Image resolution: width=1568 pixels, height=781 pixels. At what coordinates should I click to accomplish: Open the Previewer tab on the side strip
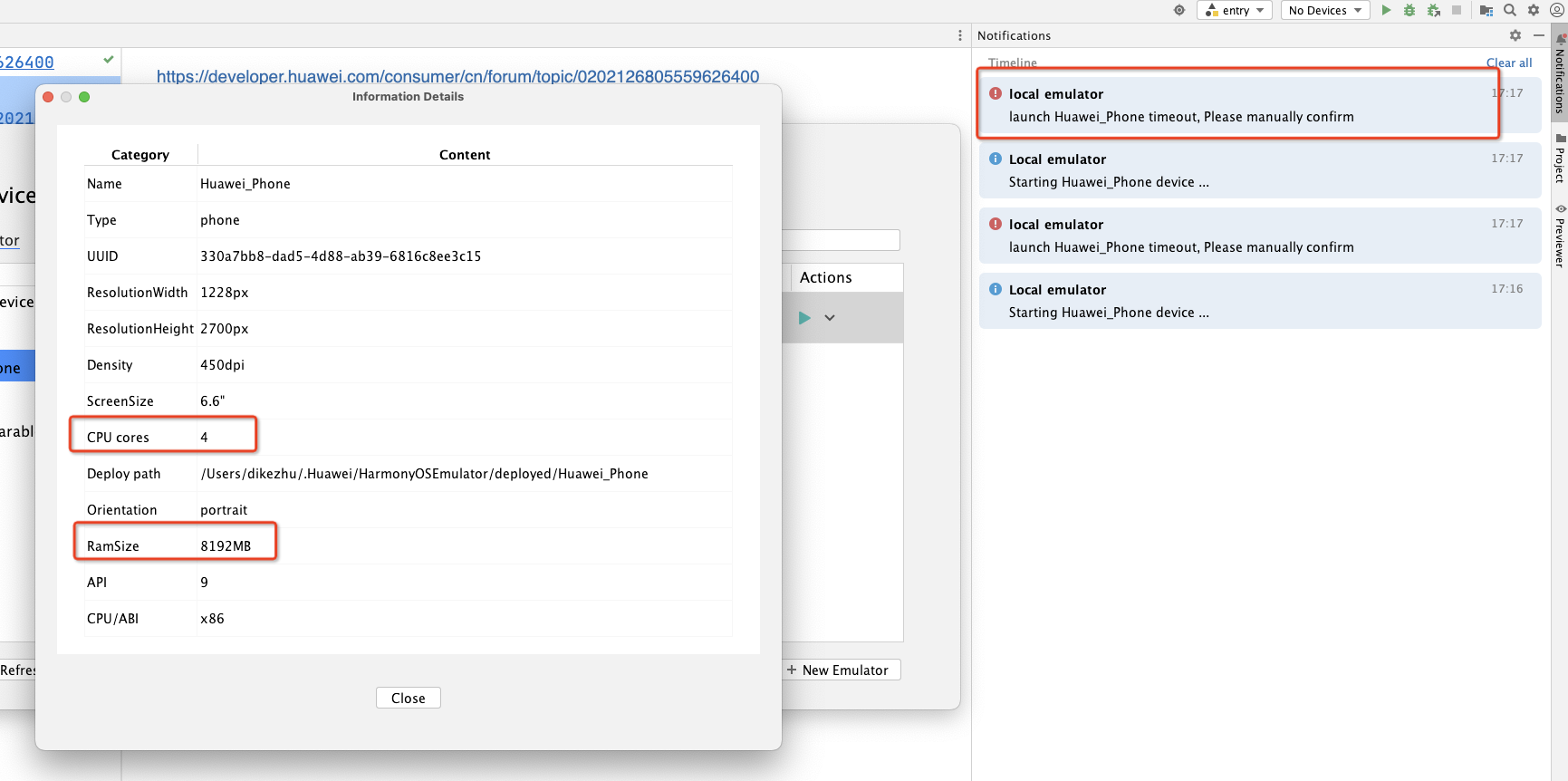(x=1560, y=236)
